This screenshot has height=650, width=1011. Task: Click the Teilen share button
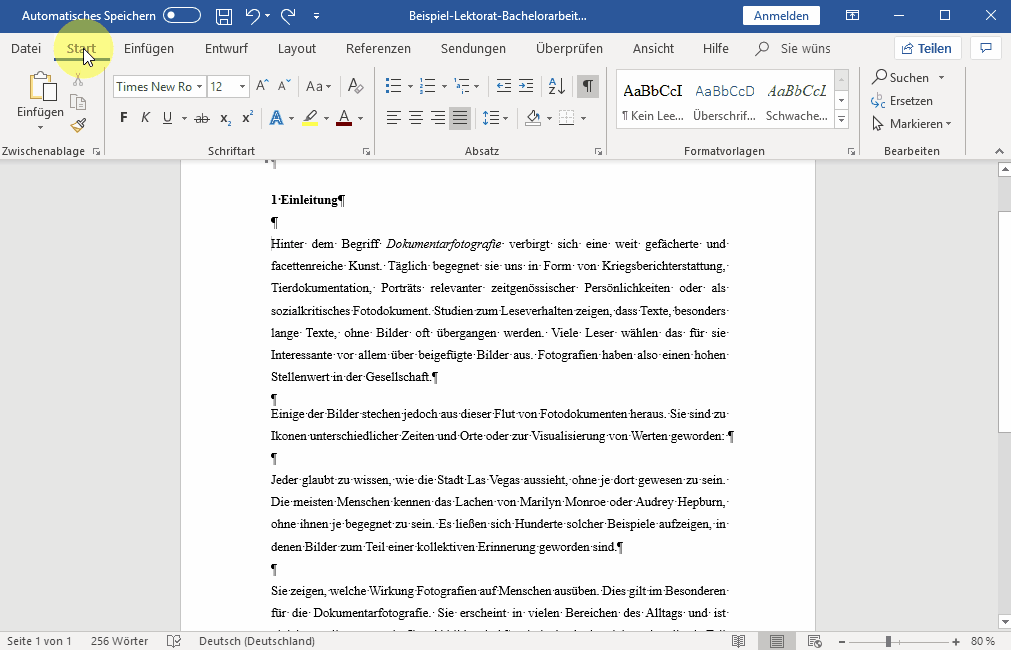927,48
